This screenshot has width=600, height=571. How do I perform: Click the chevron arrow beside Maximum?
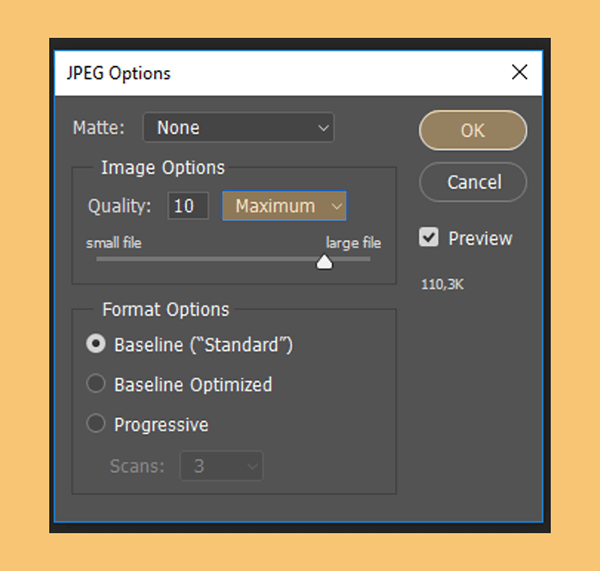point(336,207)
